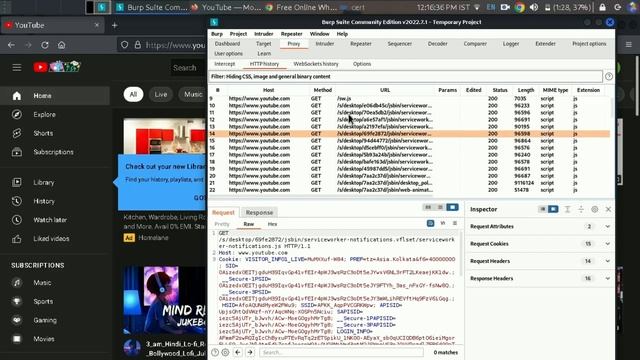Switch to the Dashboard tab
This screenshot has height=360, width=640.
(x=227, y=44)
